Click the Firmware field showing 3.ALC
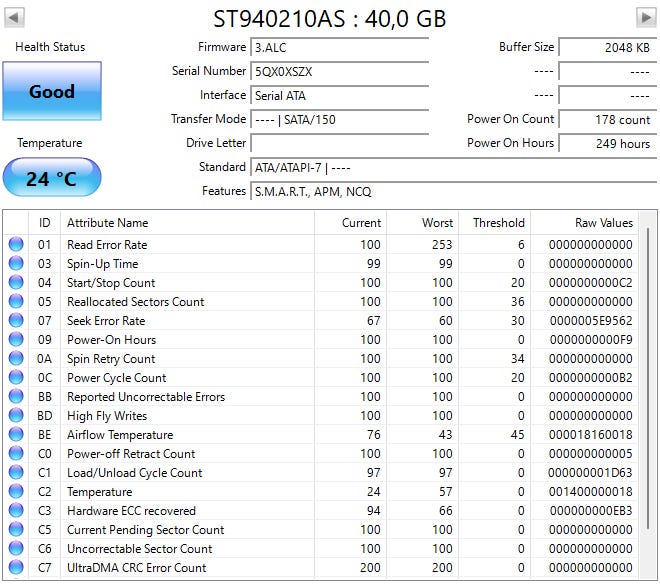 coord(340,47)
